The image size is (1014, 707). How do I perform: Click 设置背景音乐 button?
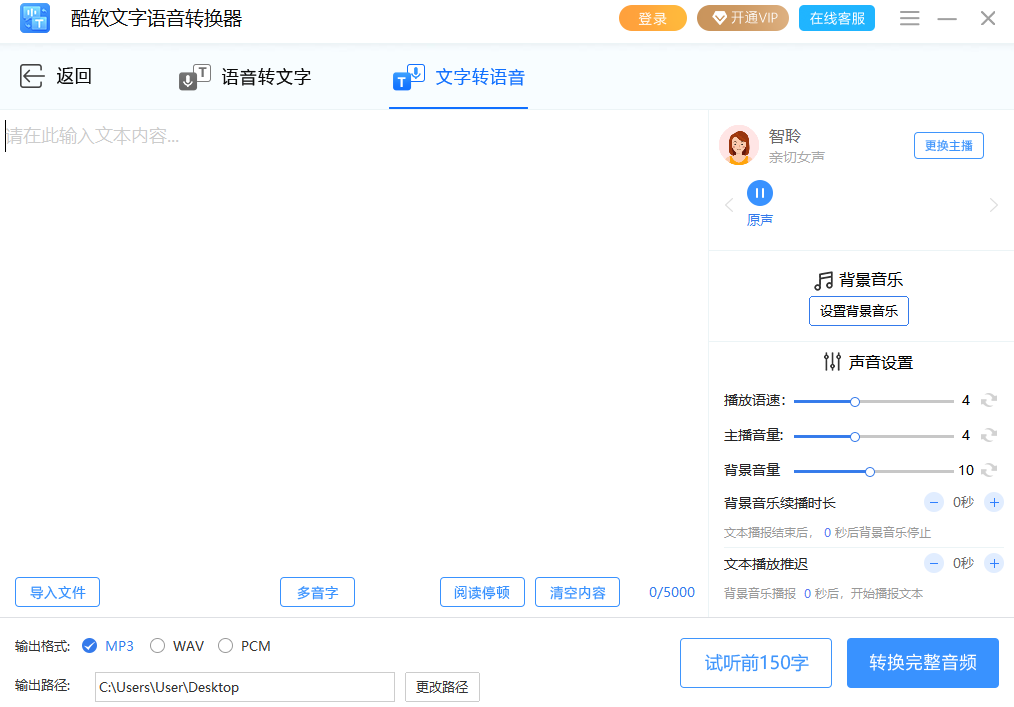click(859, 311)
